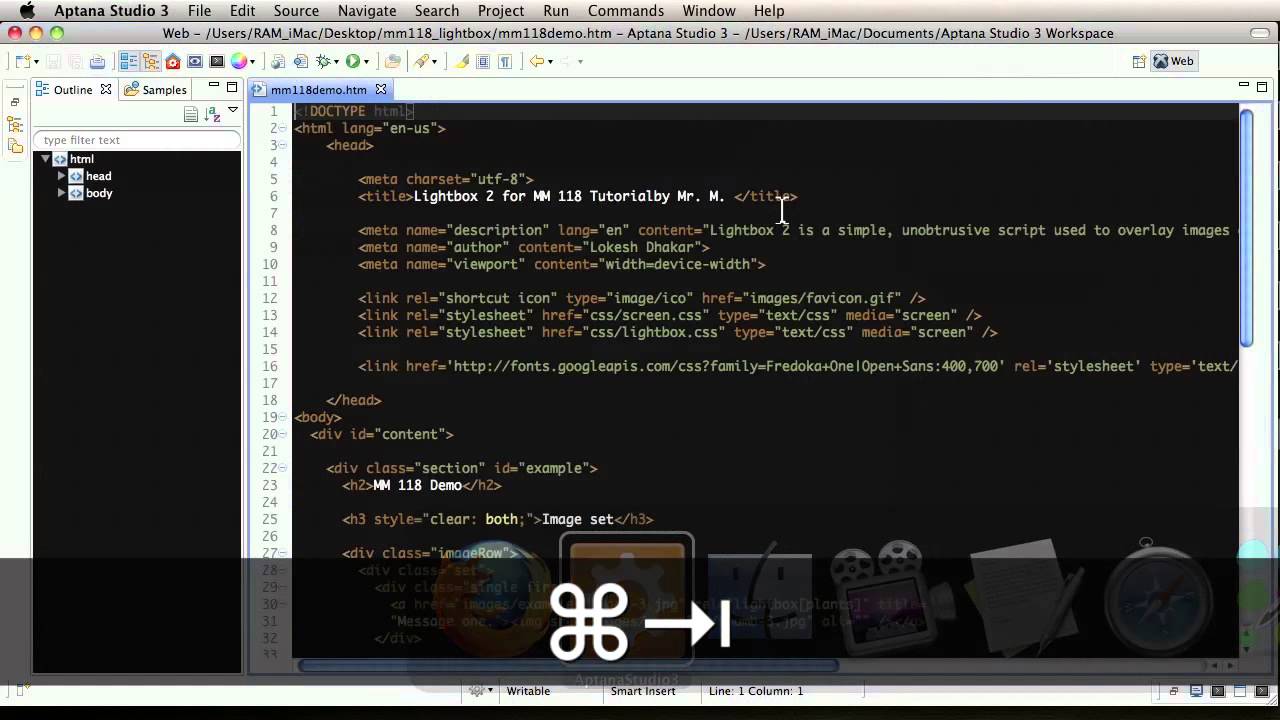Click the Print toolbar icon
This screenshot has width=1280, height=720.
97,61
